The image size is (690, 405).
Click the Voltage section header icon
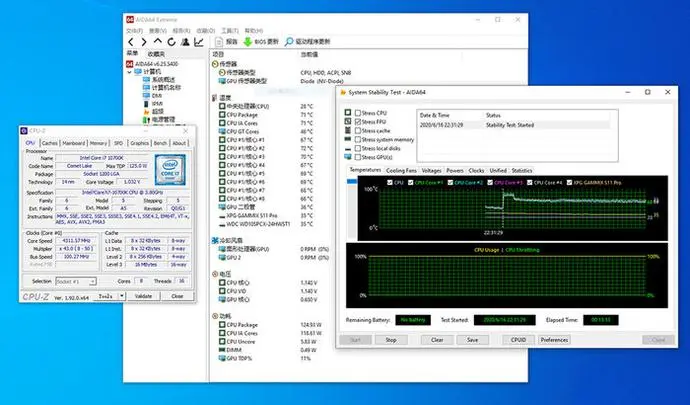(x=215, y=274)
